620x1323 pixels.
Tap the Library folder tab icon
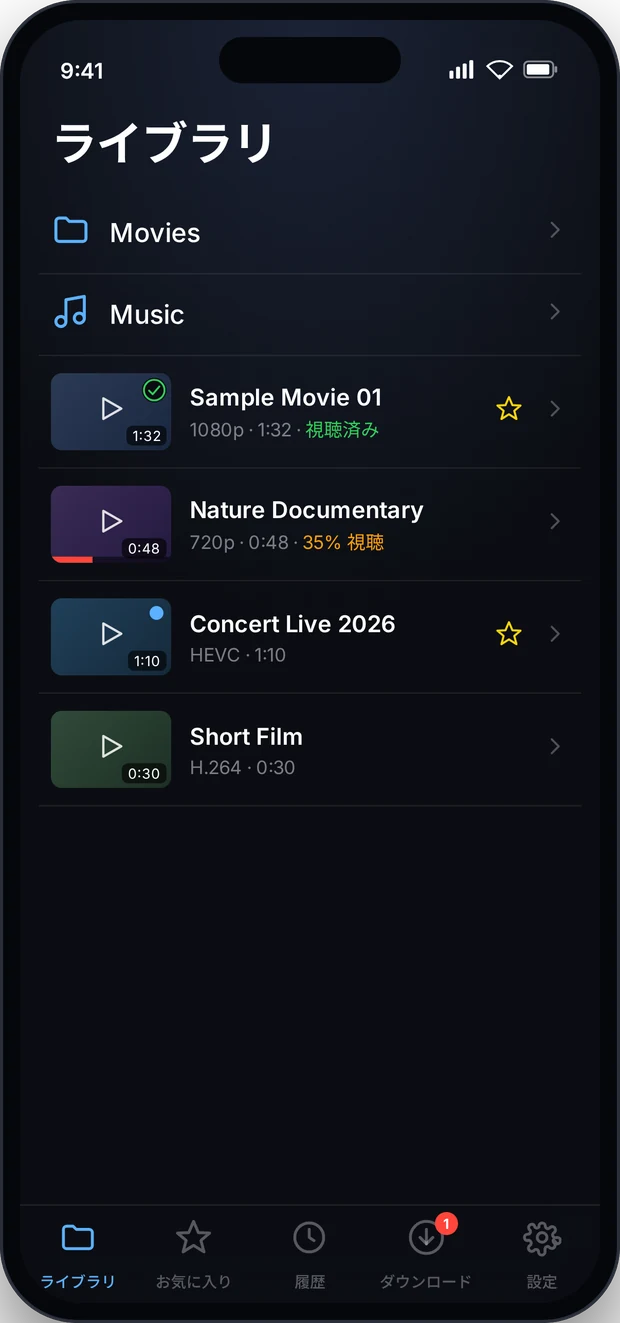(77, 1238)
